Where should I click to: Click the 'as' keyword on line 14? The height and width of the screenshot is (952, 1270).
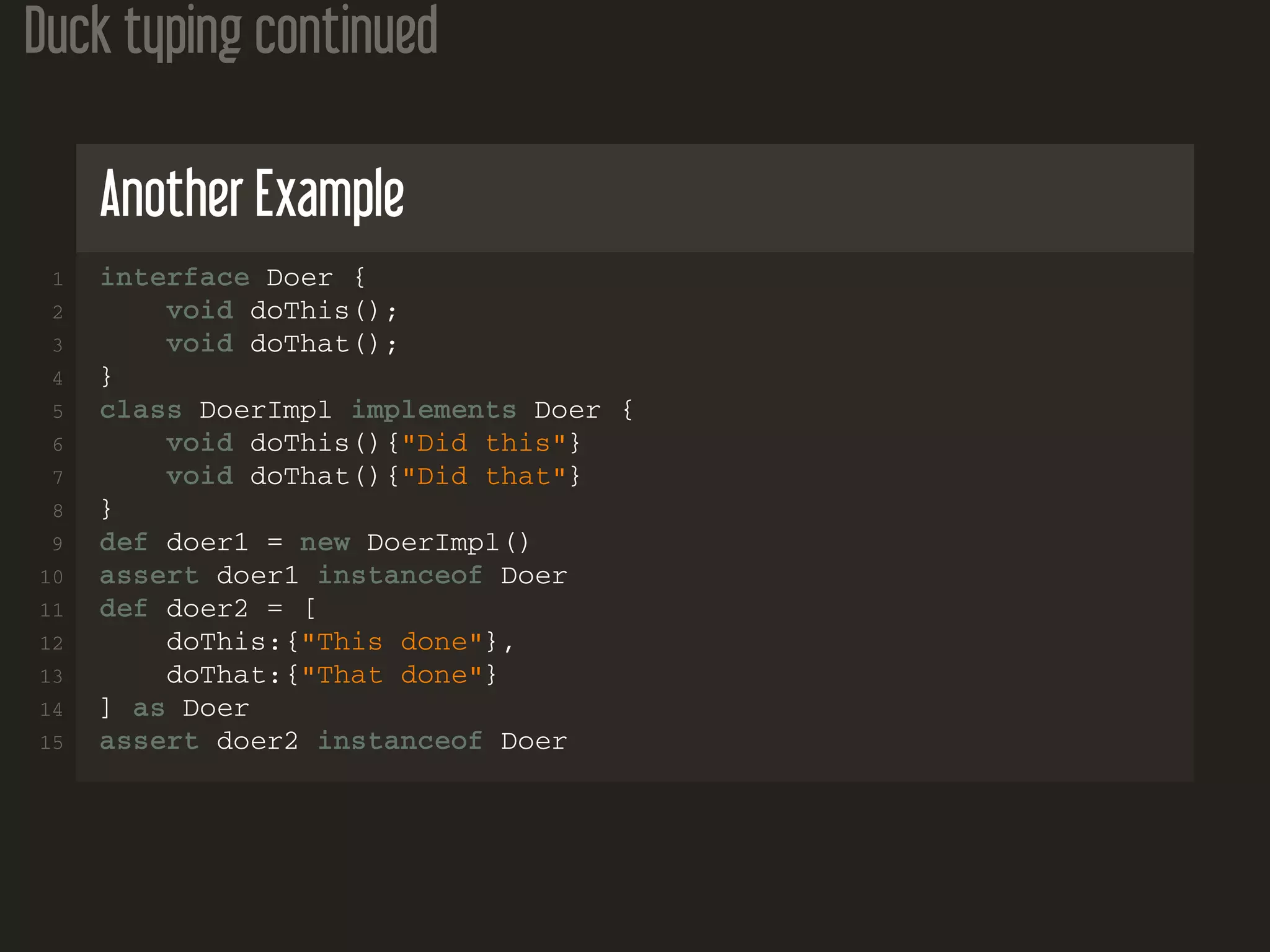click(x=149, y=708)
